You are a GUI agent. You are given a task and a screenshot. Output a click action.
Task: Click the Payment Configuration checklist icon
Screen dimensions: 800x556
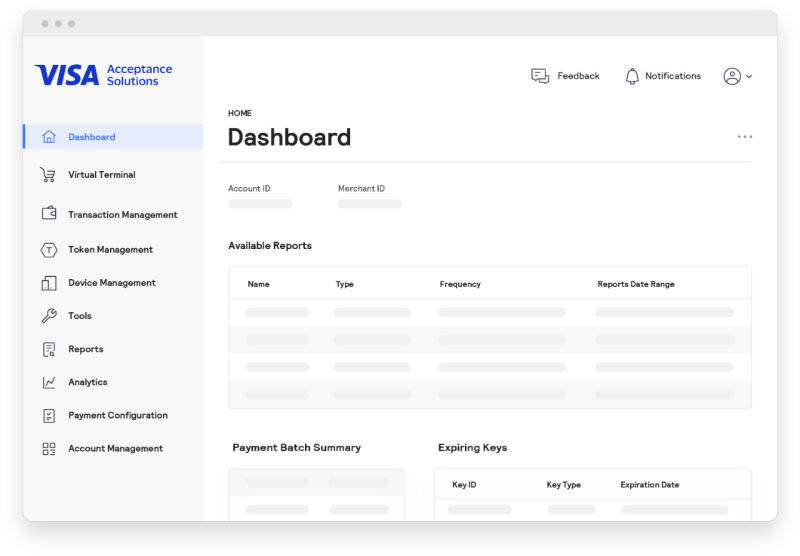[49, 415]
